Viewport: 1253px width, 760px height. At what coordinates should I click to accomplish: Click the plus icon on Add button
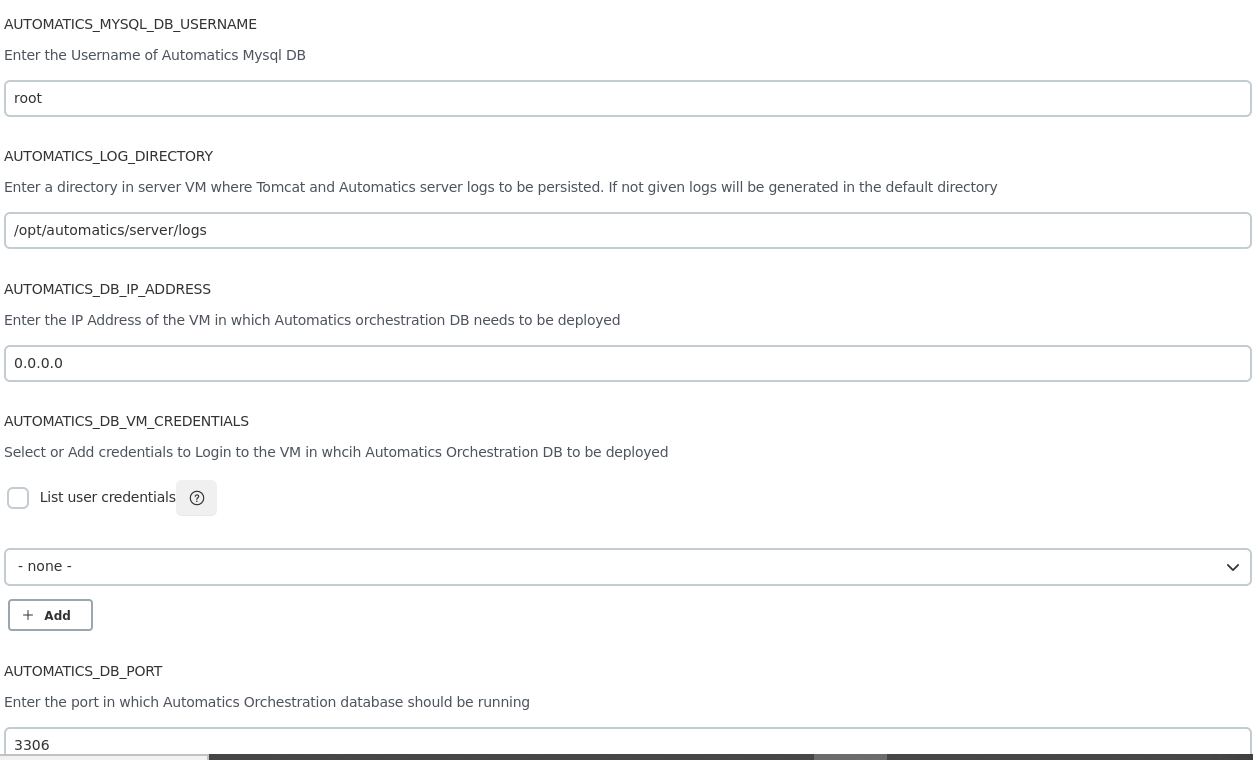point(28,615)
